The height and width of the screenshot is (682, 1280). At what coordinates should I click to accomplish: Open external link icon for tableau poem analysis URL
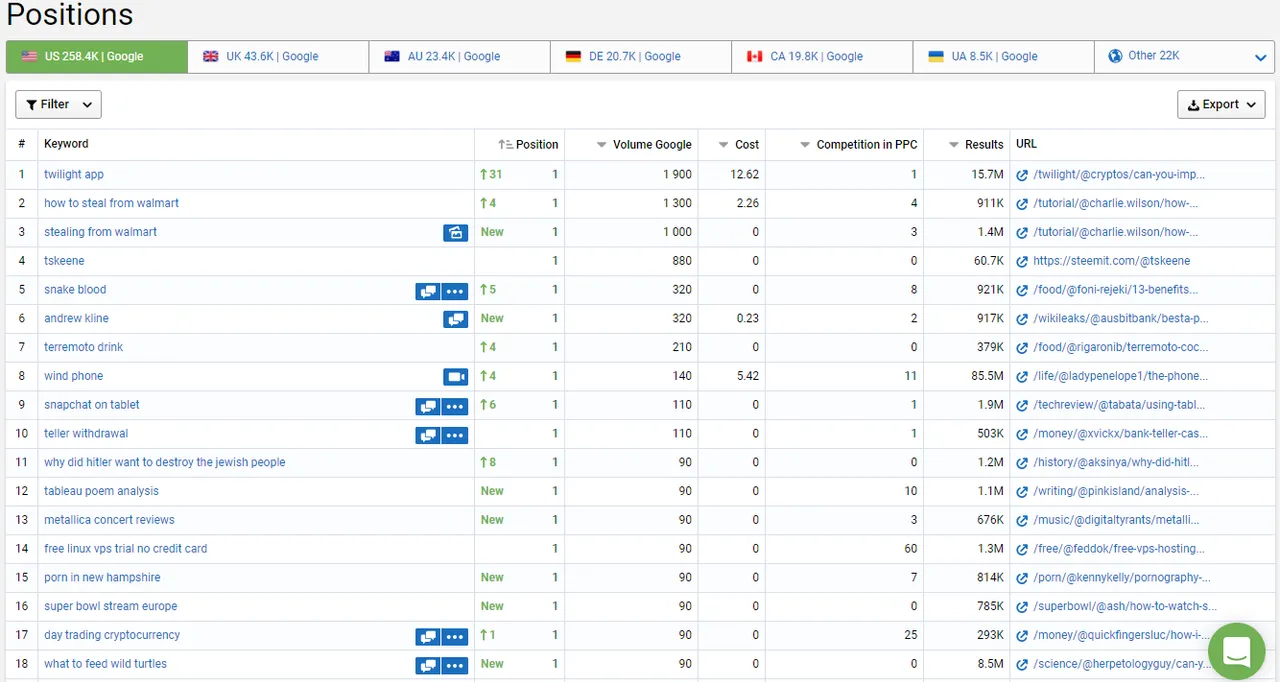tap(1022, 492)
